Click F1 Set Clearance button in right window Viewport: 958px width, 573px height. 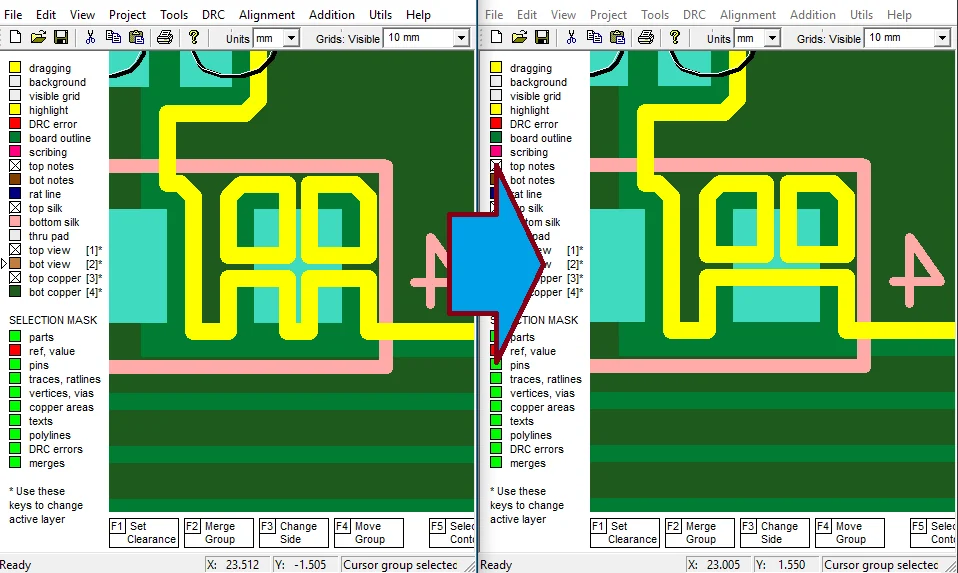click(625, 533)
